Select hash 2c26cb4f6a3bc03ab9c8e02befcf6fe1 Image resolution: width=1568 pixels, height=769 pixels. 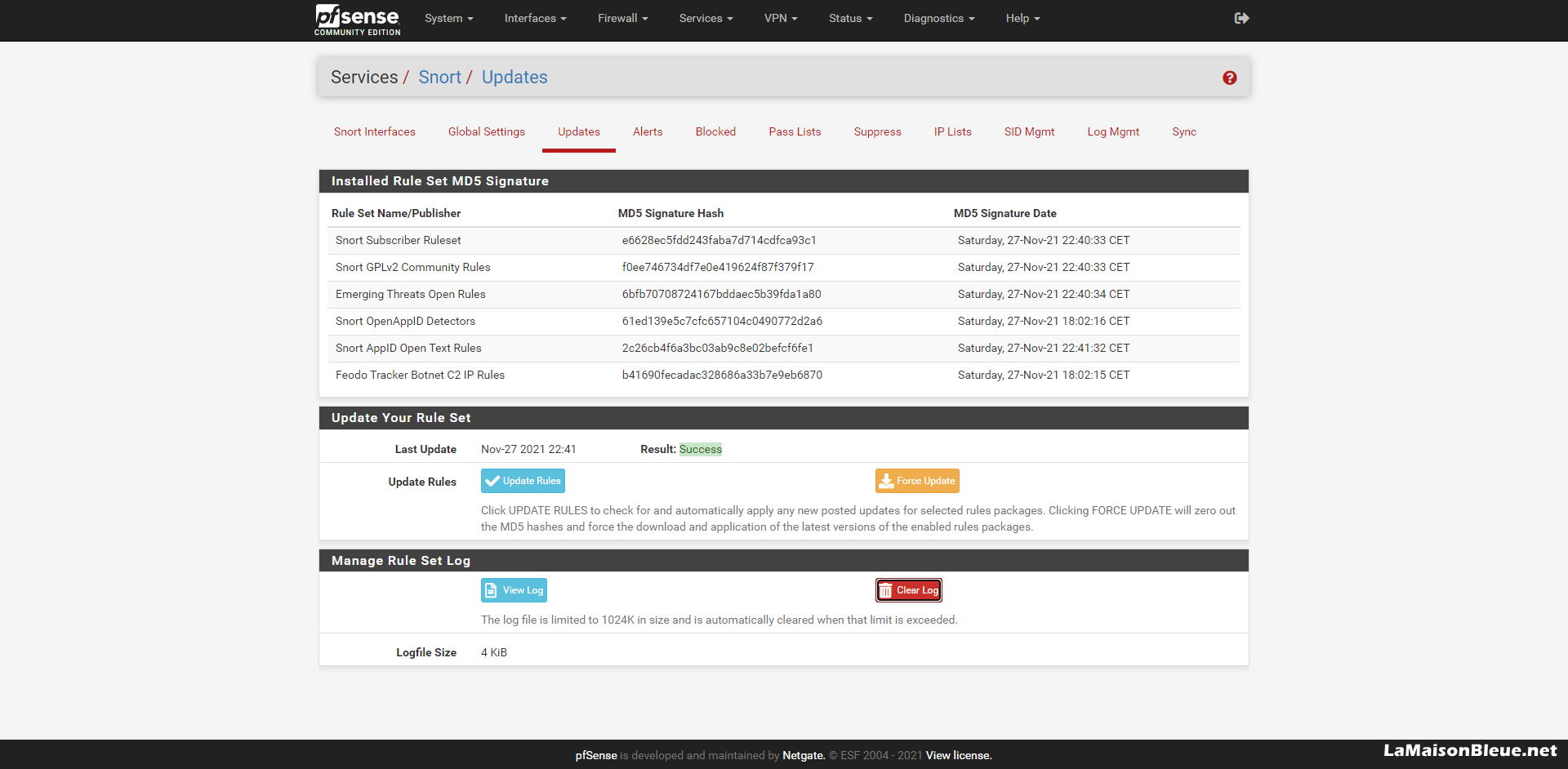pyautogui.click(x=718, y=348)
